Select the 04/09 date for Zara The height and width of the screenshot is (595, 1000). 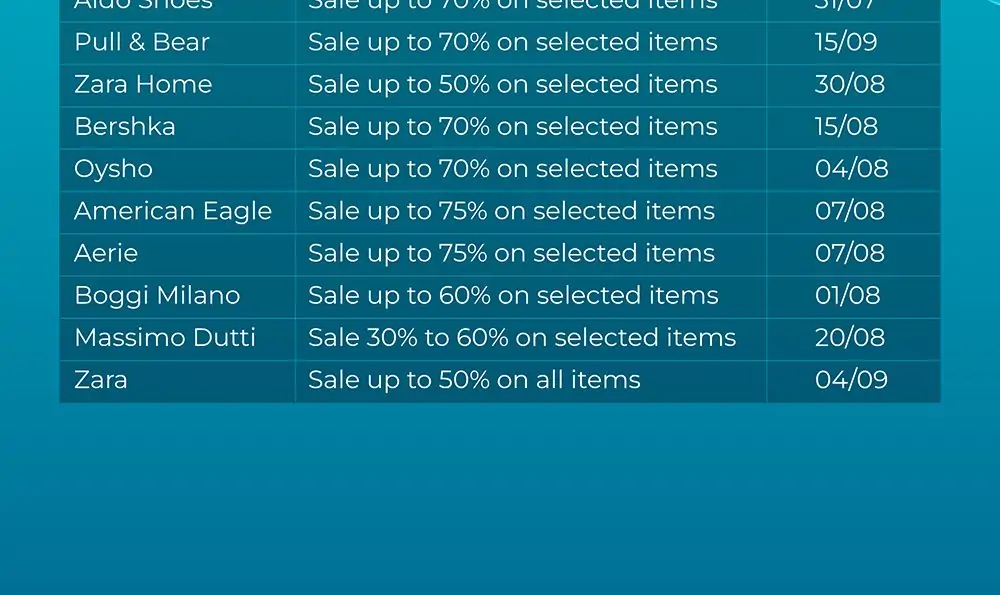pos(851,380)
